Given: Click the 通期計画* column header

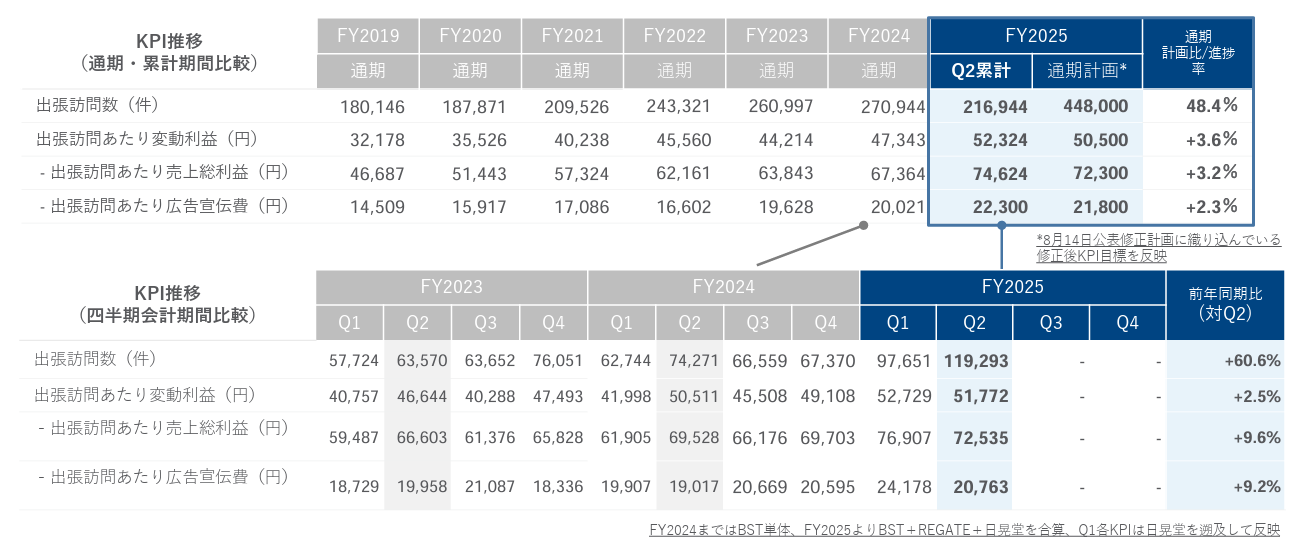Looking at the screenshot, I should 1087,71.
